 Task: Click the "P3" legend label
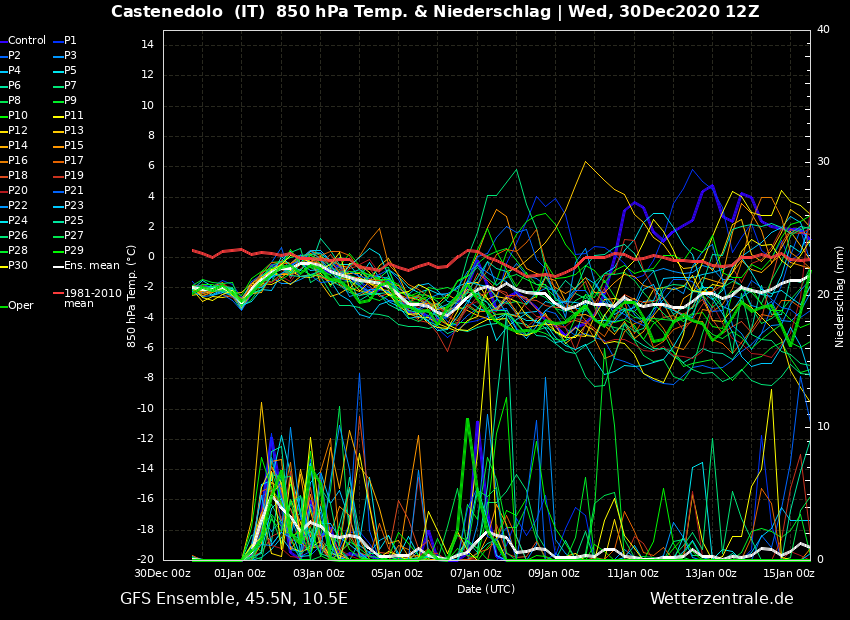click(x=70, y=56)
